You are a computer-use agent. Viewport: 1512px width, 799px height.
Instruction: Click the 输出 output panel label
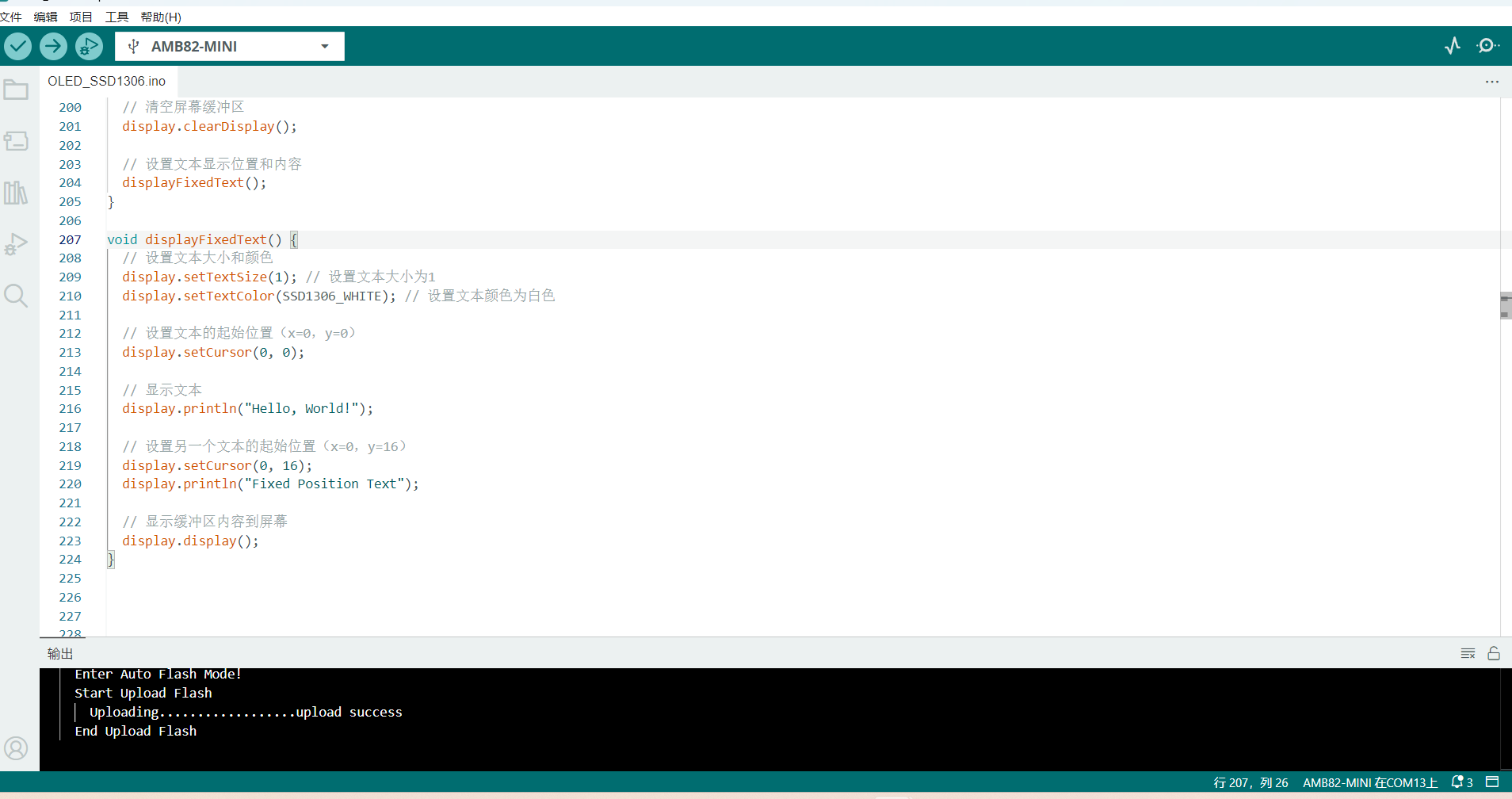click(x=60, y=653)
